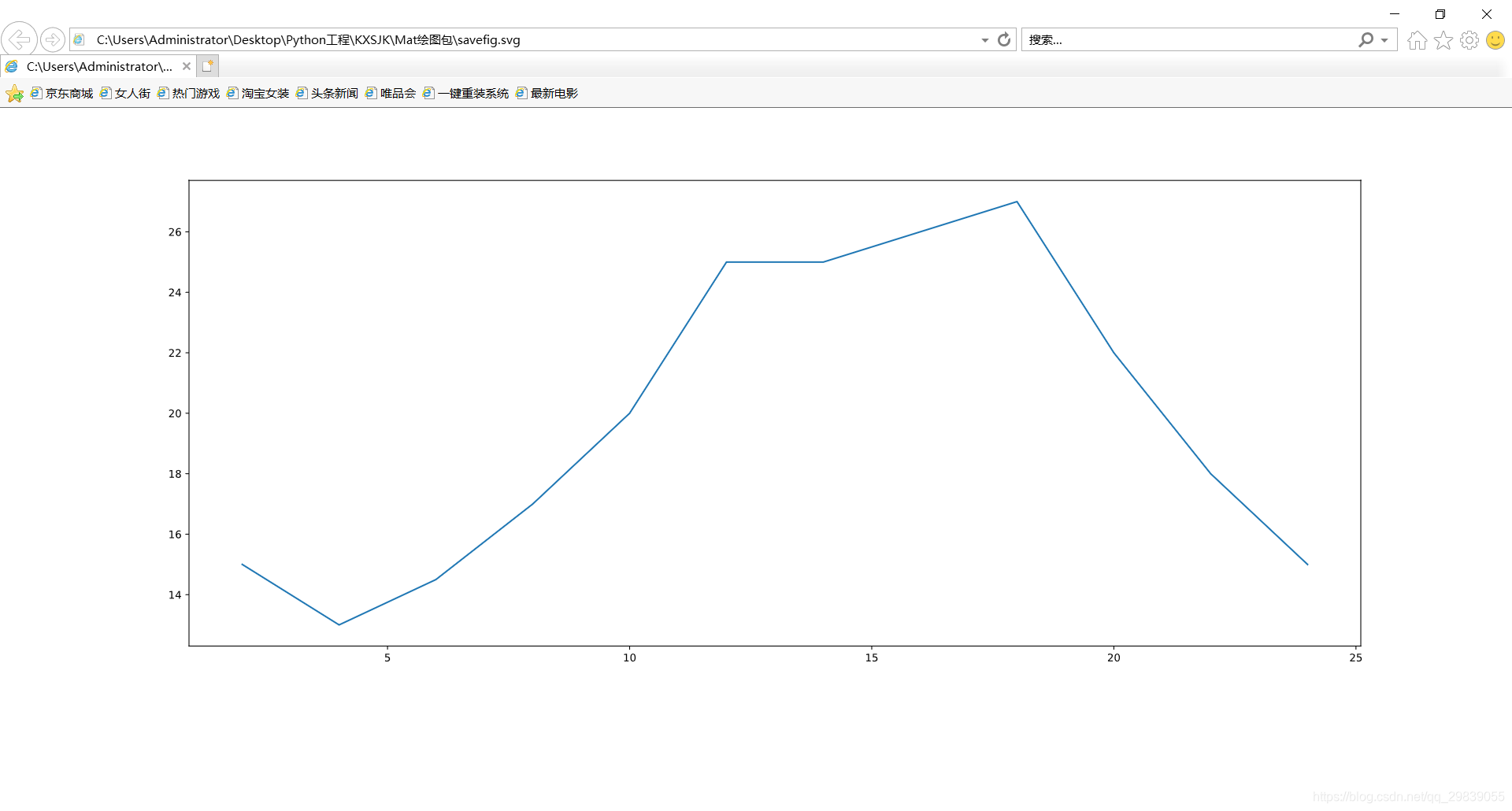Viewport: 1512px width, 811px height.
Task: Open the 一键重装系统 bookmark
Action: tap(466, 94)
